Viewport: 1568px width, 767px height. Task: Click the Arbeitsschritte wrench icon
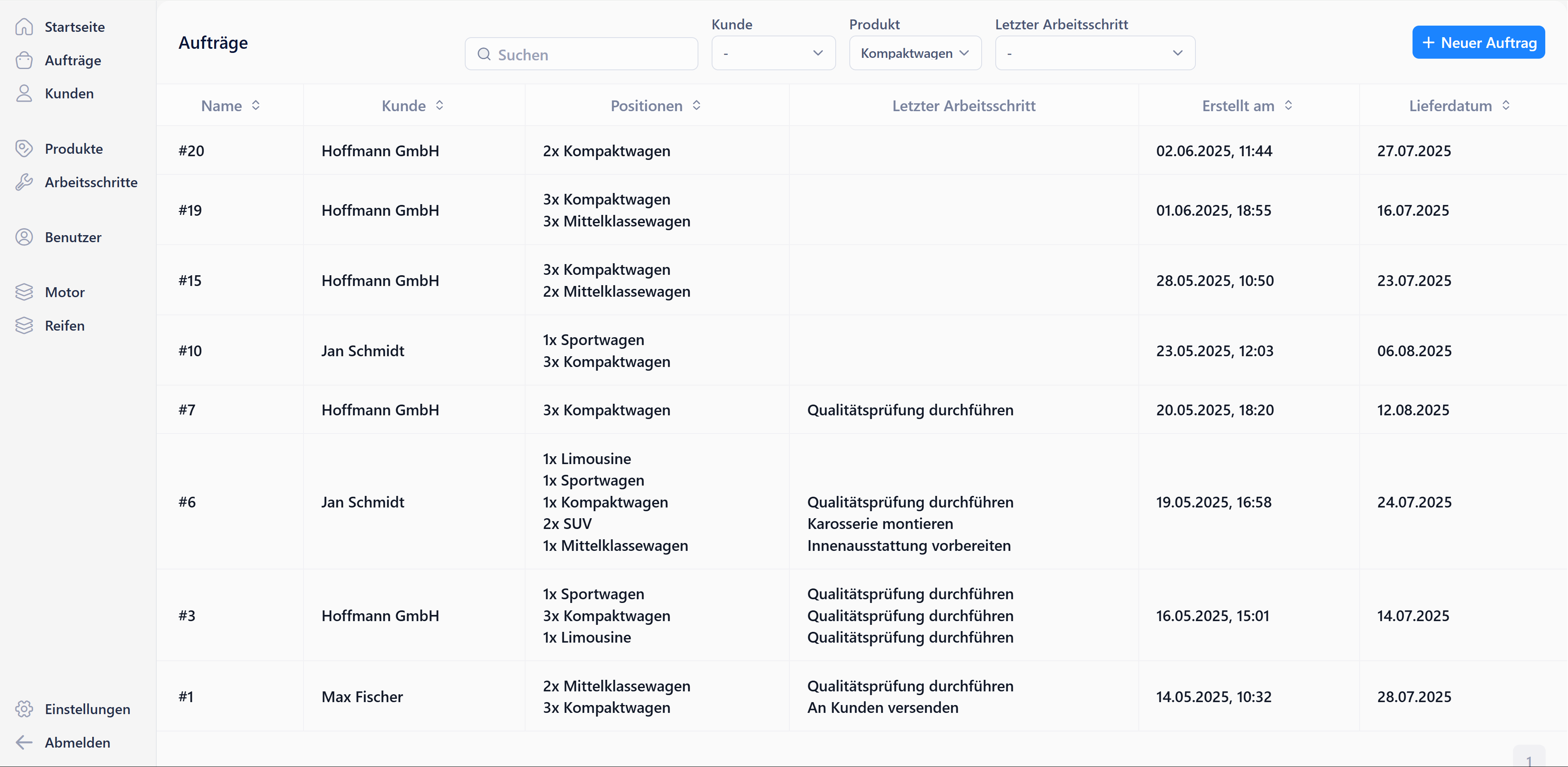[24, 182]
